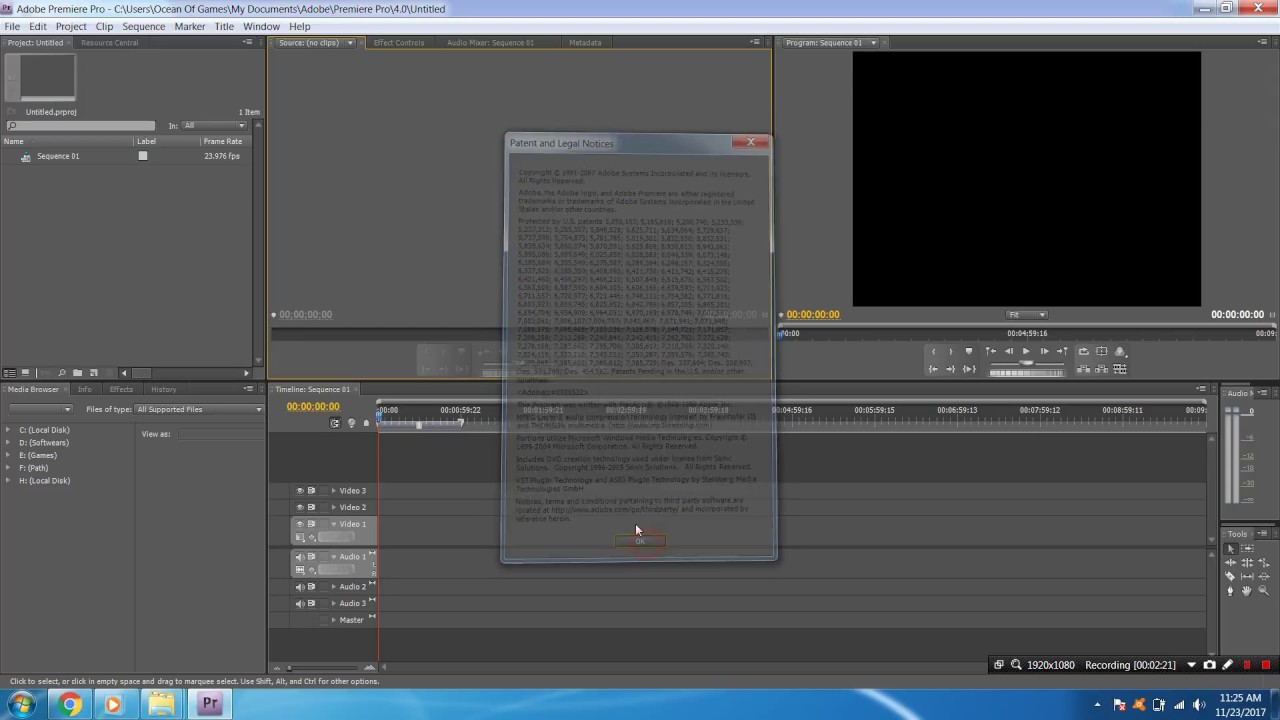Click the Extract button in Program monitor
Image resolution: width=1280 pixels, height=720 pixels.
tap(1102, 369)
